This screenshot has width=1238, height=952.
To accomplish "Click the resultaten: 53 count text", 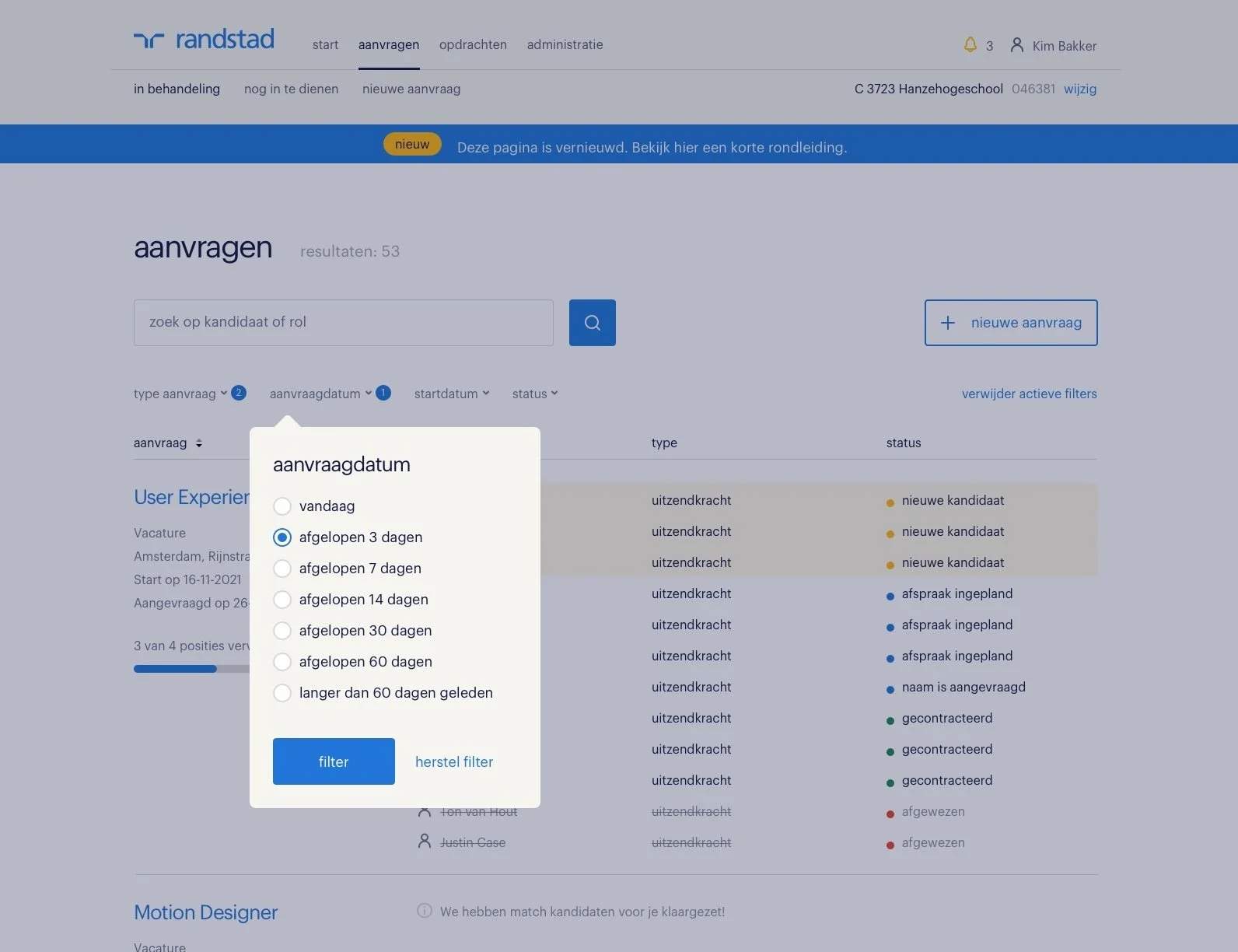I will tap(350, 251).
